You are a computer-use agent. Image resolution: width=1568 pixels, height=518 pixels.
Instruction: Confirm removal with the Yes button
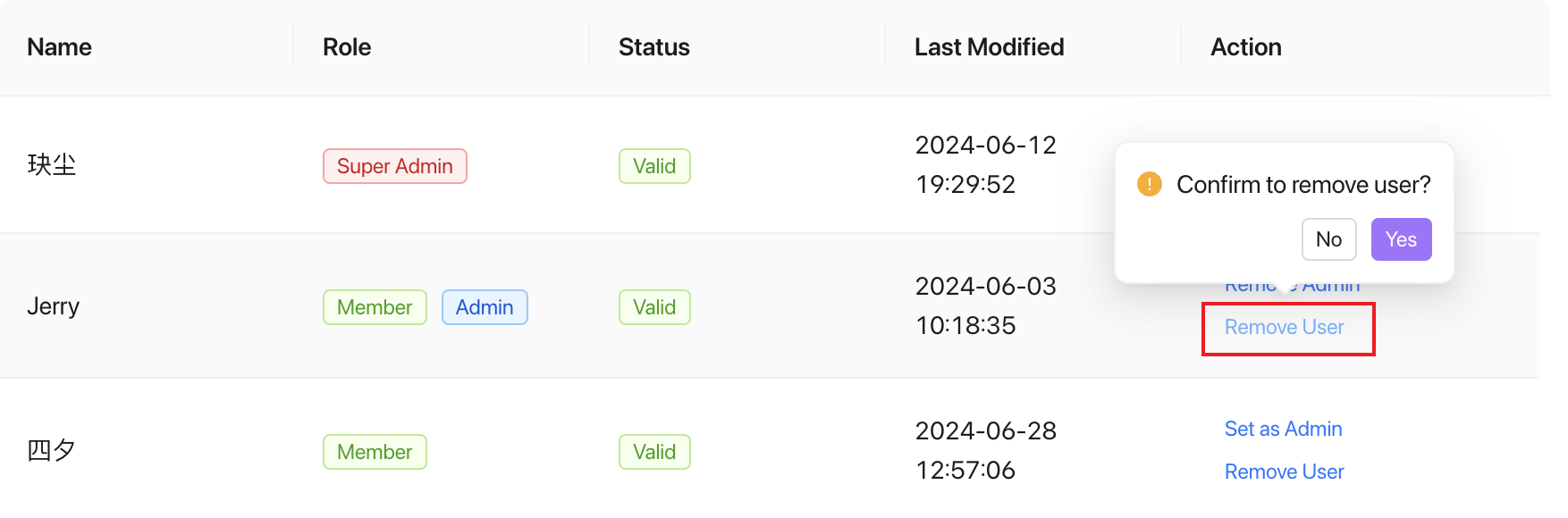(1401, 239)
